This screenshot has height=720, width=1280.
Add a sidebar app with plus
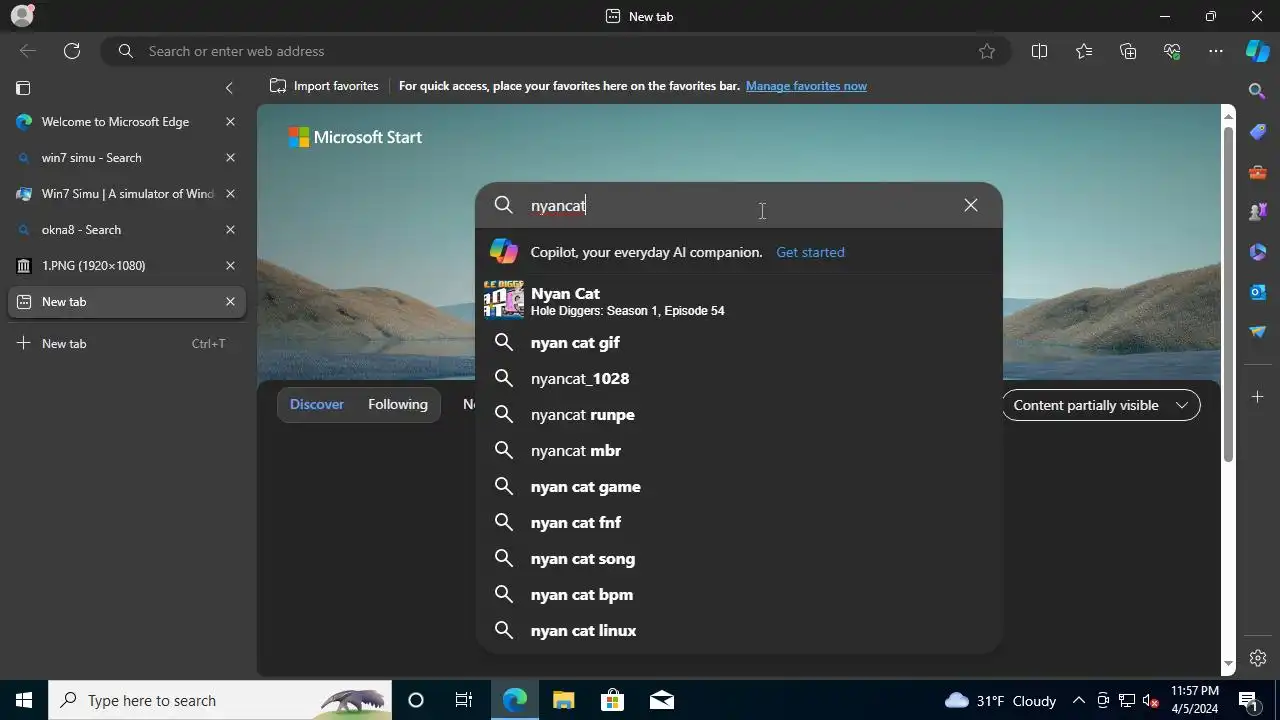pyautogui.click(x=1258, y=397)
